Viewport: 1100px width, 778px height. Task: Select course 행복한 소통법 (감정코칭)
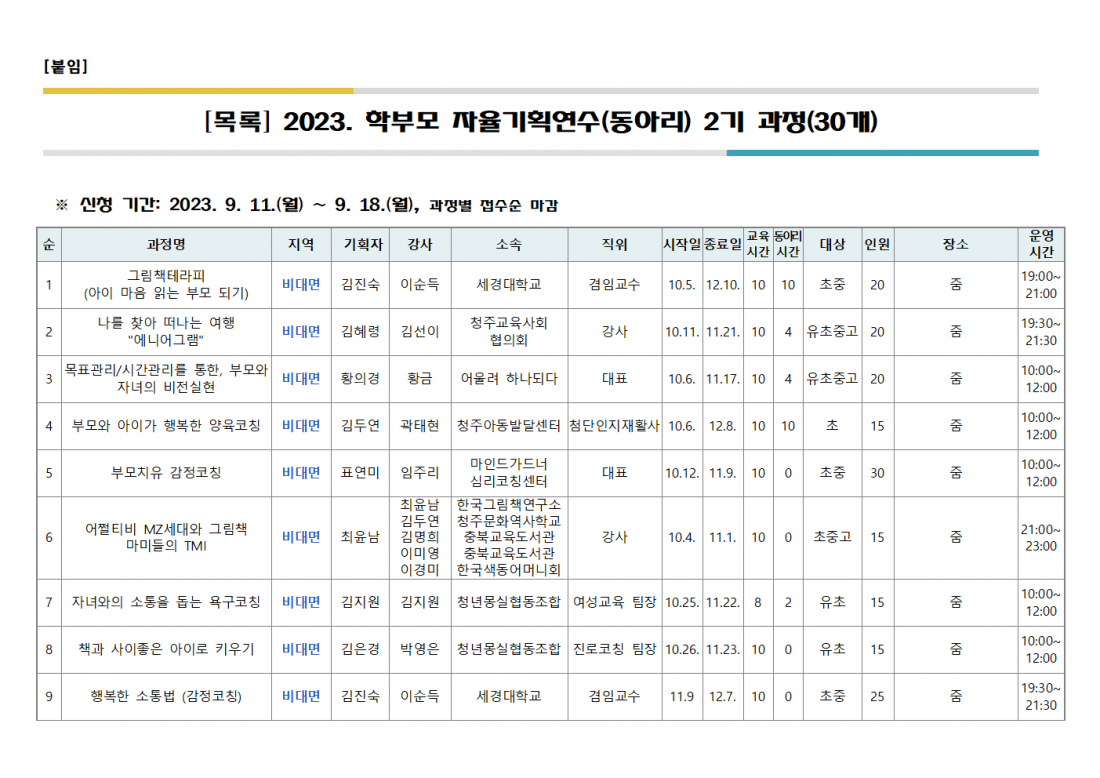(166, 697)
